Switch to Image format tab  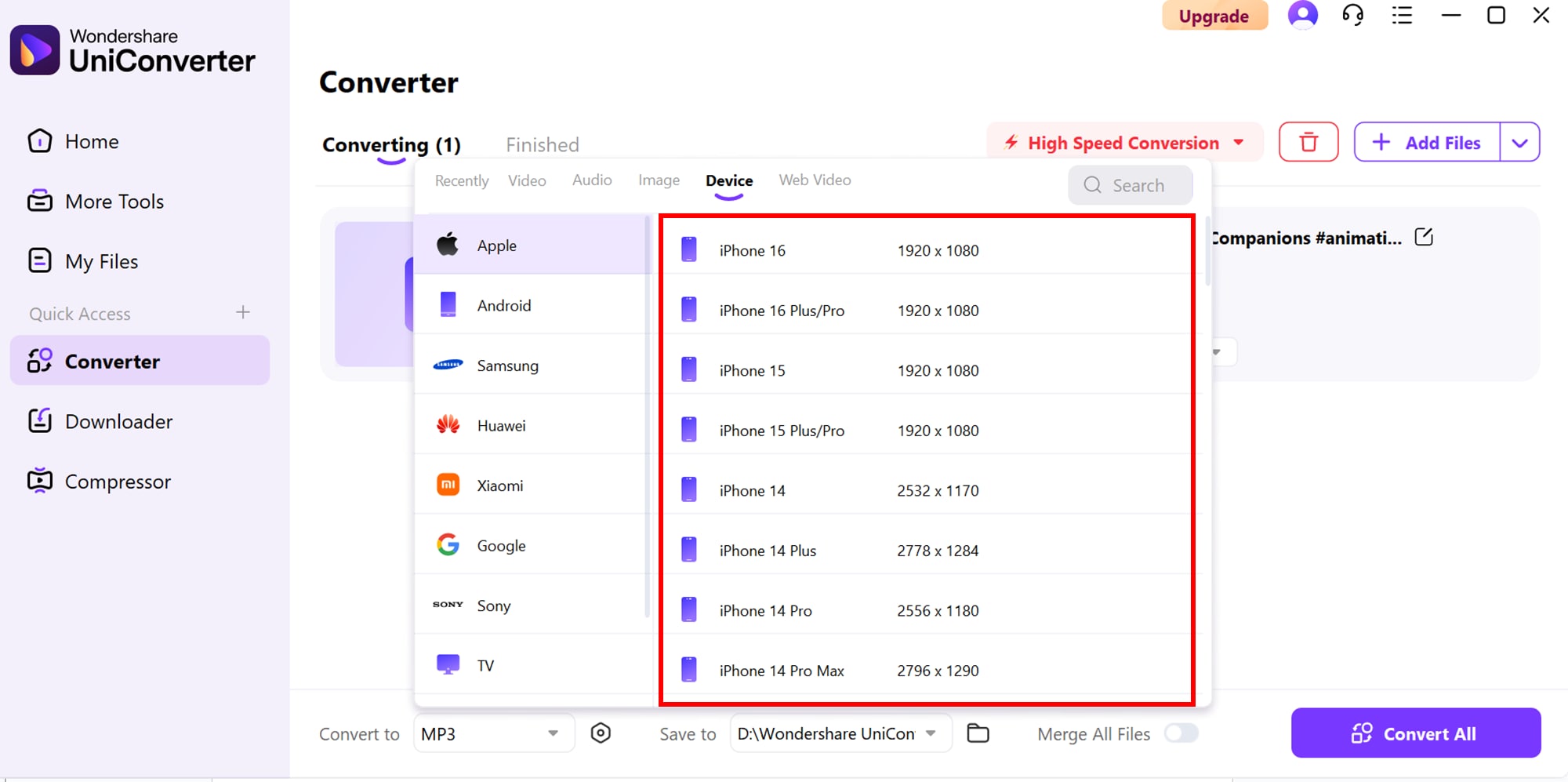pos(659,180)
